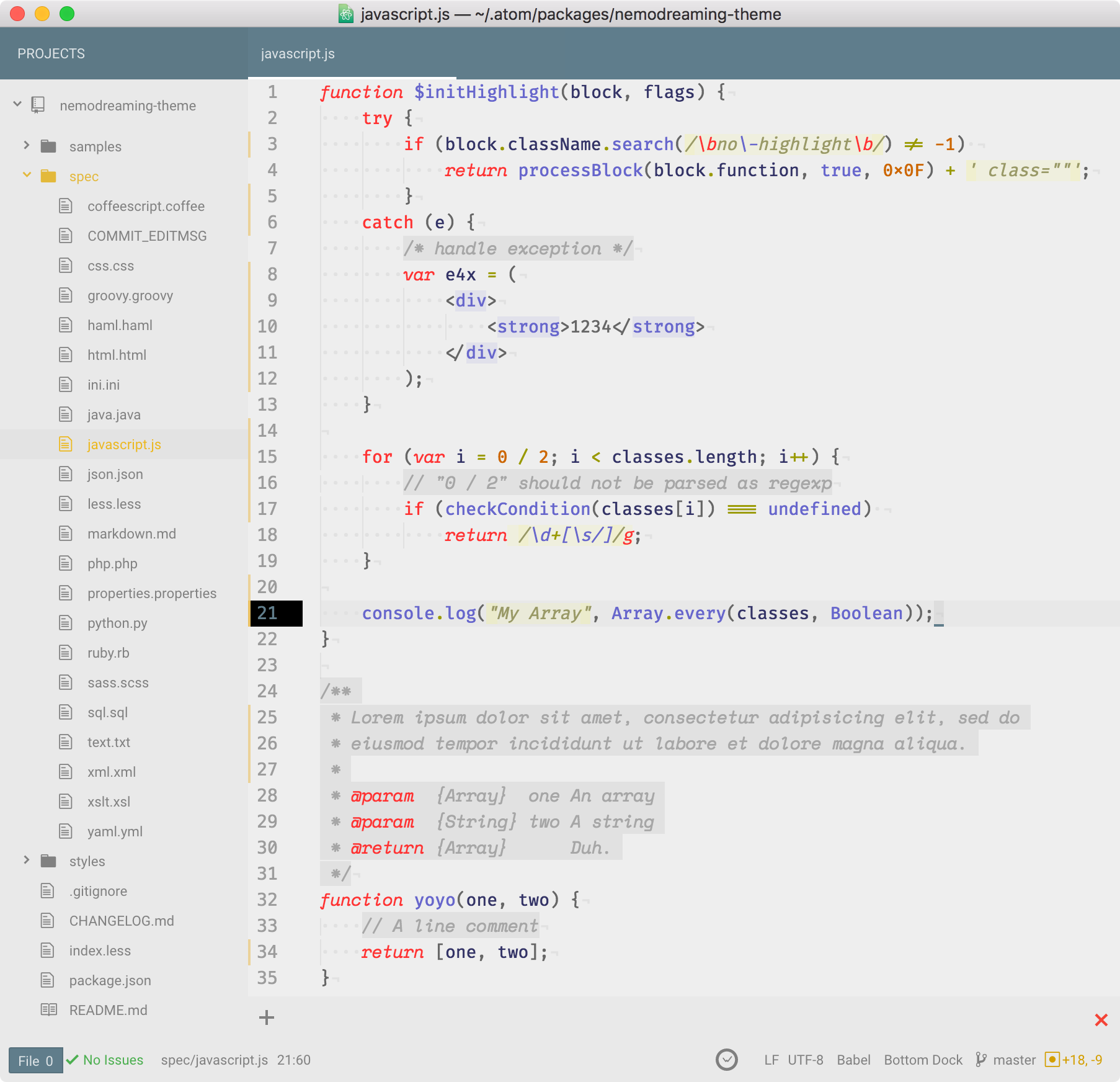Click line number 21 in gutter
This screenshot has width=1120, height=1082.
pyautogui.click(x=267, y=613)
